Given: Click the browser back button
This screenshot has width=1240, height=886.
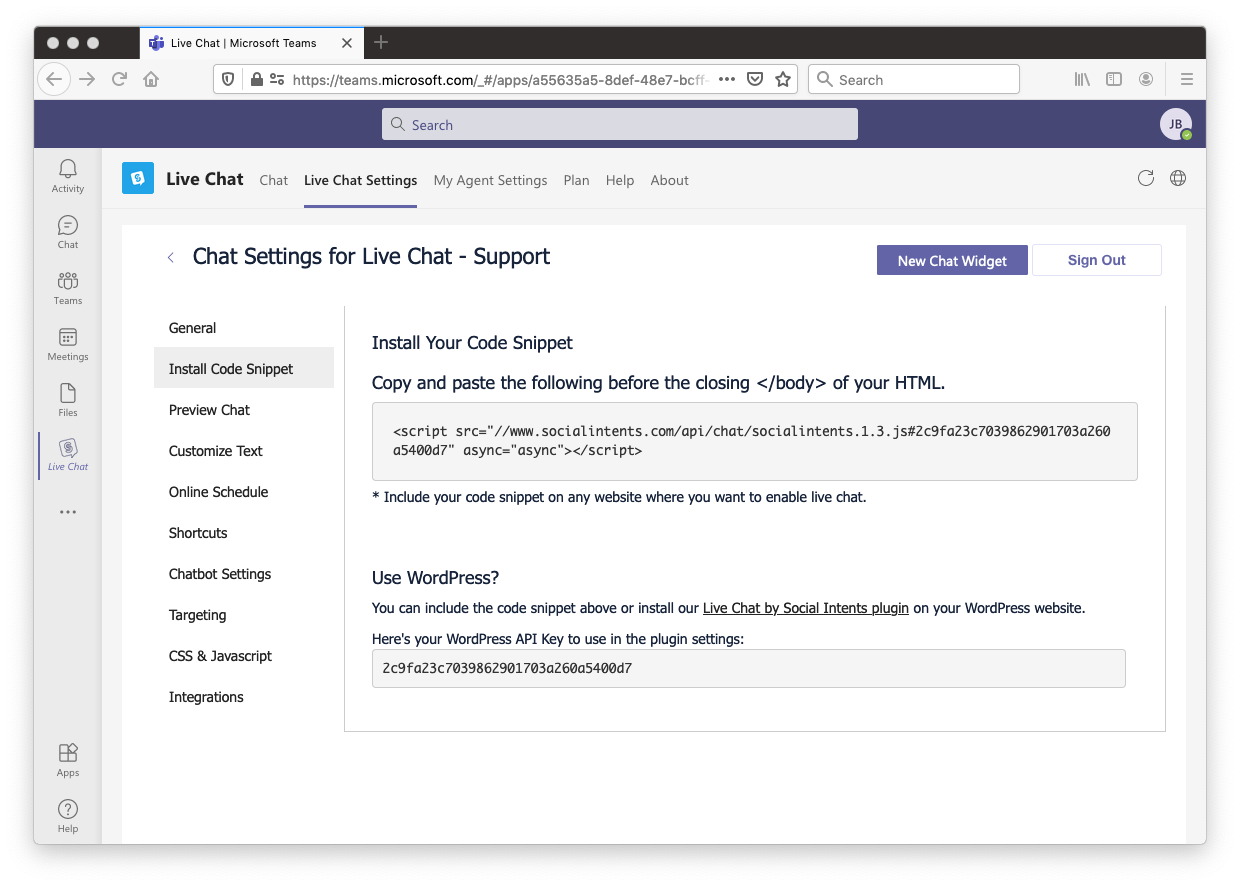Looking at the screenshot, I should click(x=54, y=79).
